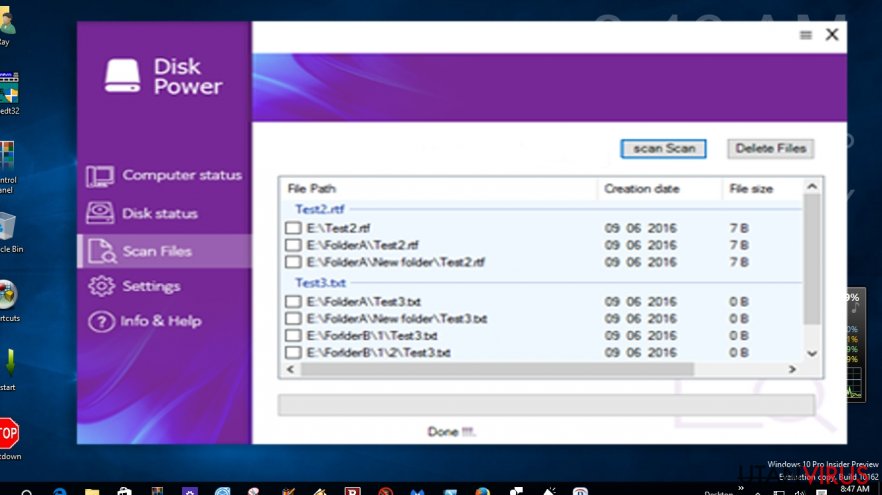This screenshot has height=495, width=882.
Task: Open the STOP shutdown desktop icon
Action: tap(8, 433)
